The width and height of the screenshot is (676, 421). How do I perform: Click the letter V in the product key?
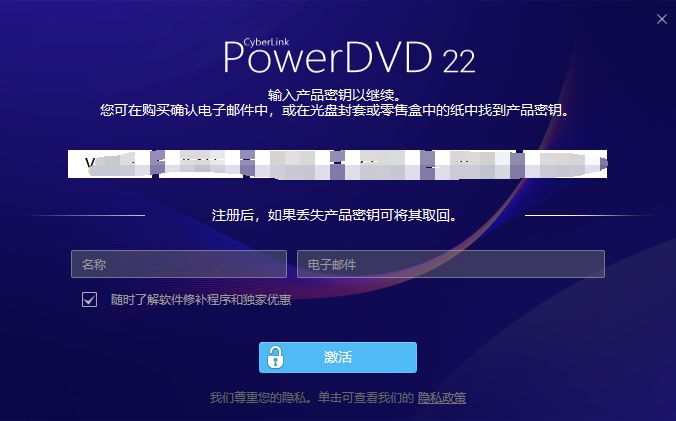click(x=90, y=163)
